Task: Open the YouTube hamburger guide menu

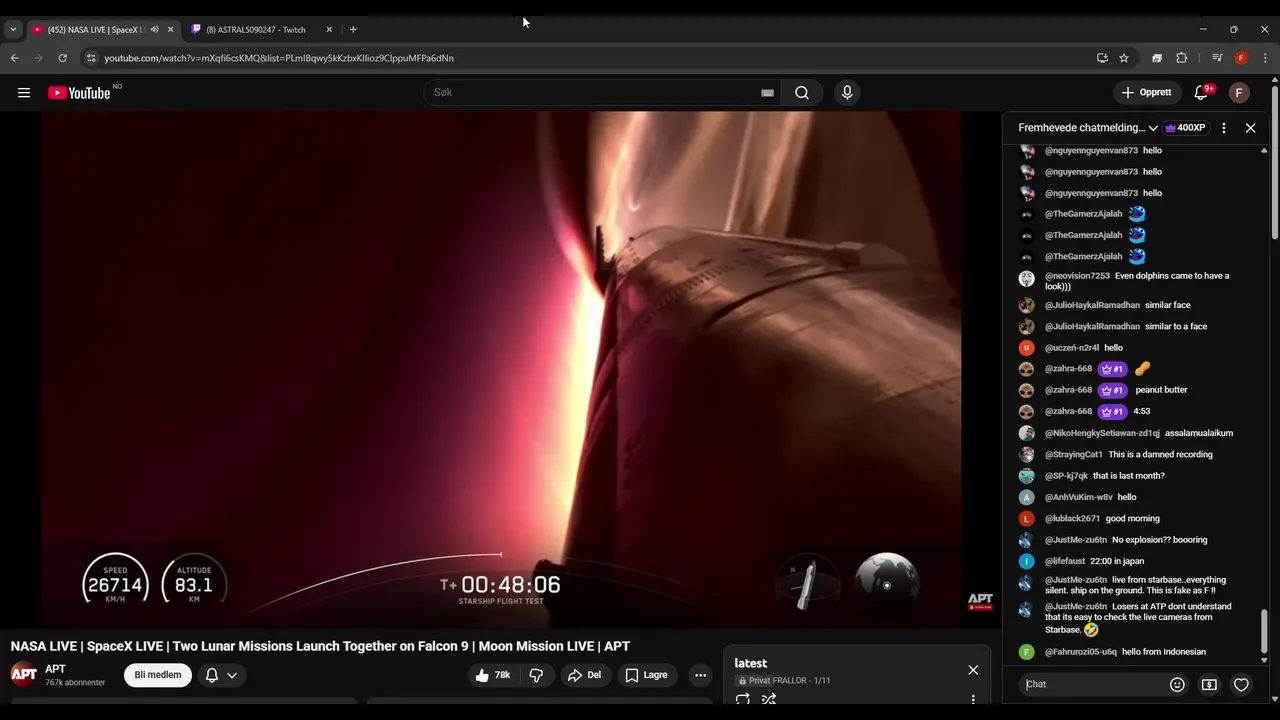Action: click(24, 93)
